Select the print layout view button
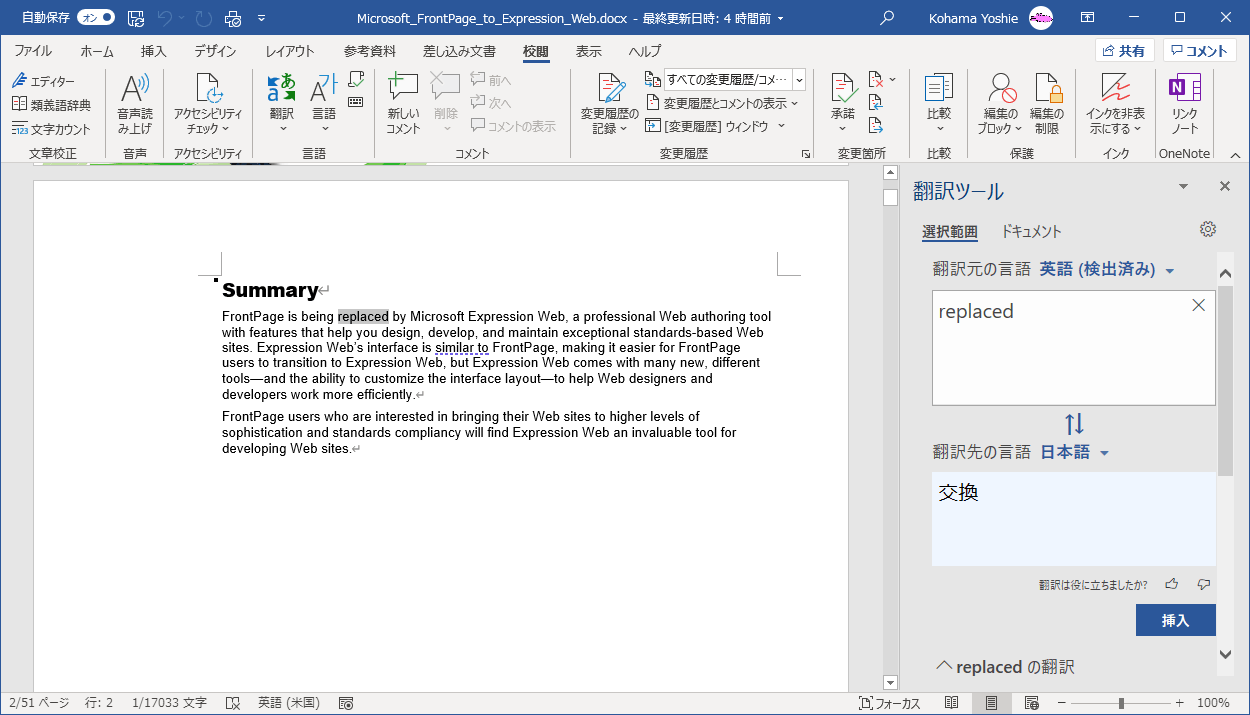Screen dimensions: 1250x715 pos(991,703)
